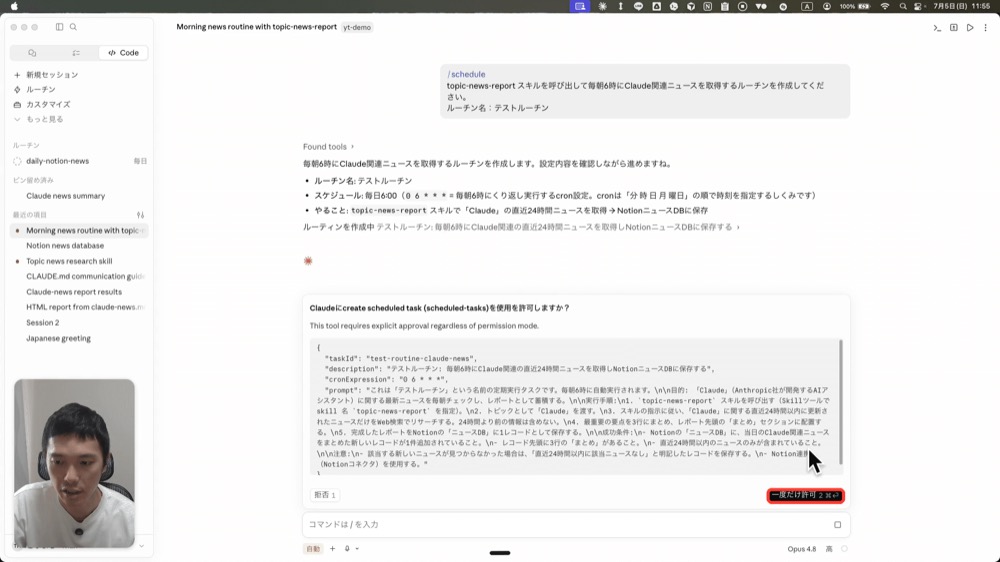Screen dimensions: 1000x562
Task: Click the yt-demo project tag
Action: pyautogui.click(x=357, y=27)
